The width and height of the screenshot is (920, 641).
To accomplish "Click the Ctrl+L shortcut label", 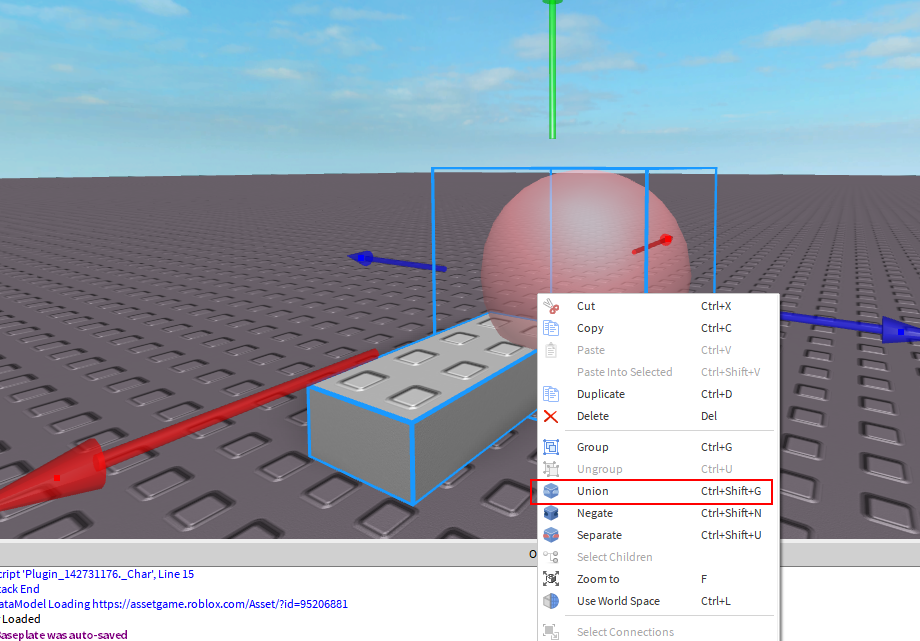I will coord(716,601).
